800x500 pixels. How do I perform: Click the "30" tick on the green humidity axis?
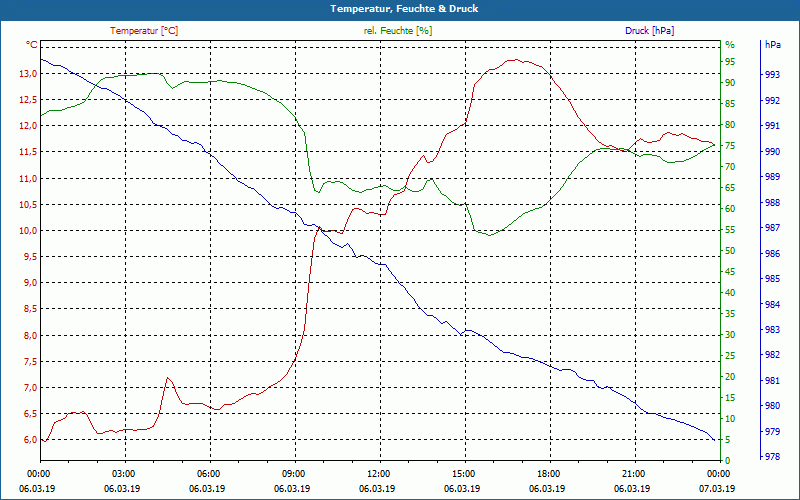click(730, 335)
